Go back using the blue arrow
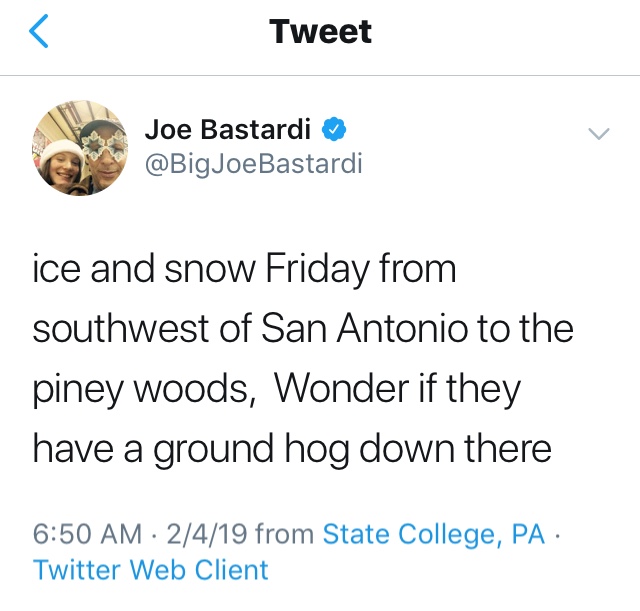The height and width of the screenshot is (611, 640). click(38, 32)
